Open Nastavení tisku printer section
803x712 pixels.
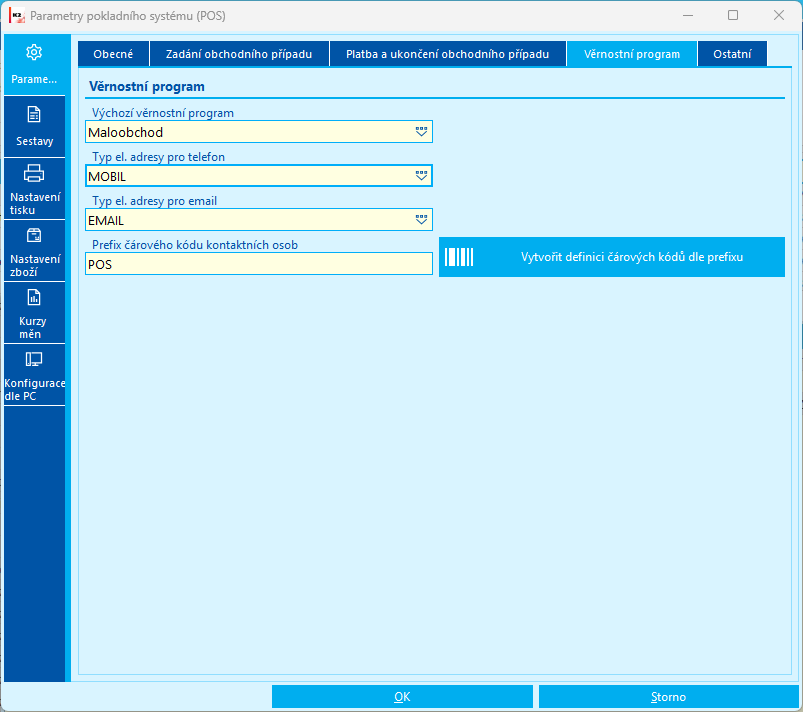34,189
